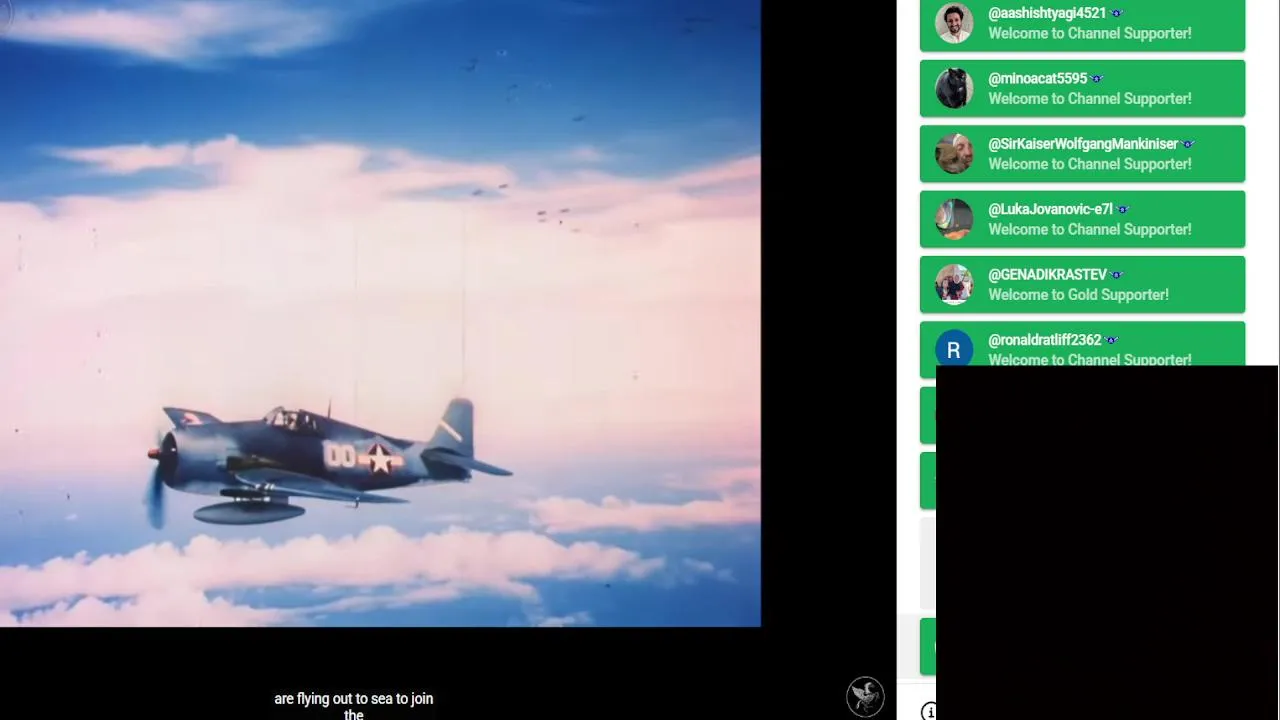The height and width of the screenshot is (720, 1280).
Task: Open the username @aashishtyagi4521
Action: (x=1047, y=13)
